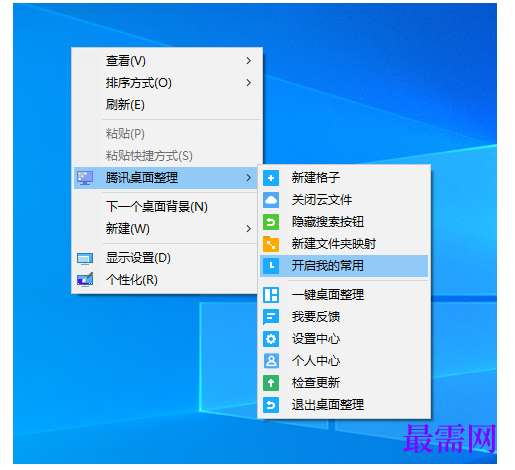The width and height of the screenshot is (515, 470).
Task: Choose 隐藏搜索按钮 in the submenu
Action: 344,222
